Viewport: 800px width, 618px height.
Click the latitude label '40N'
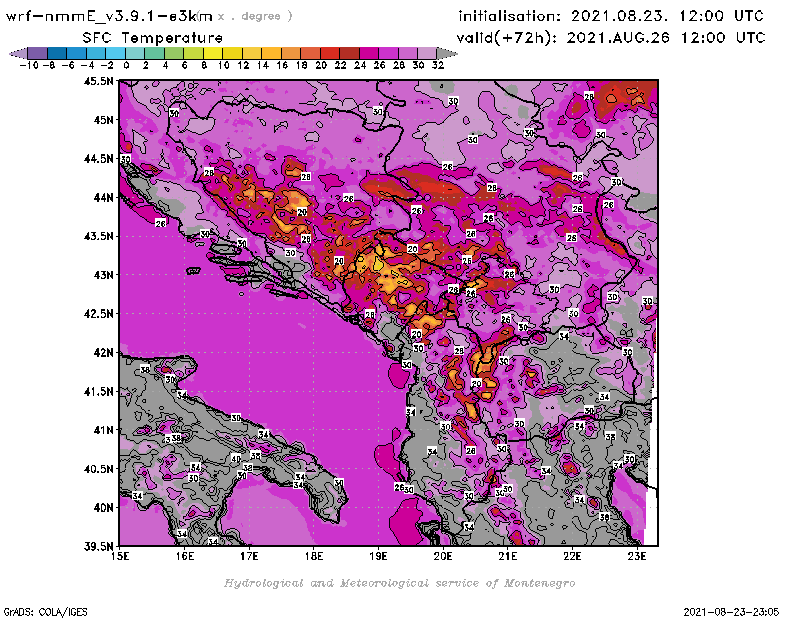click(x=104, y=508)
